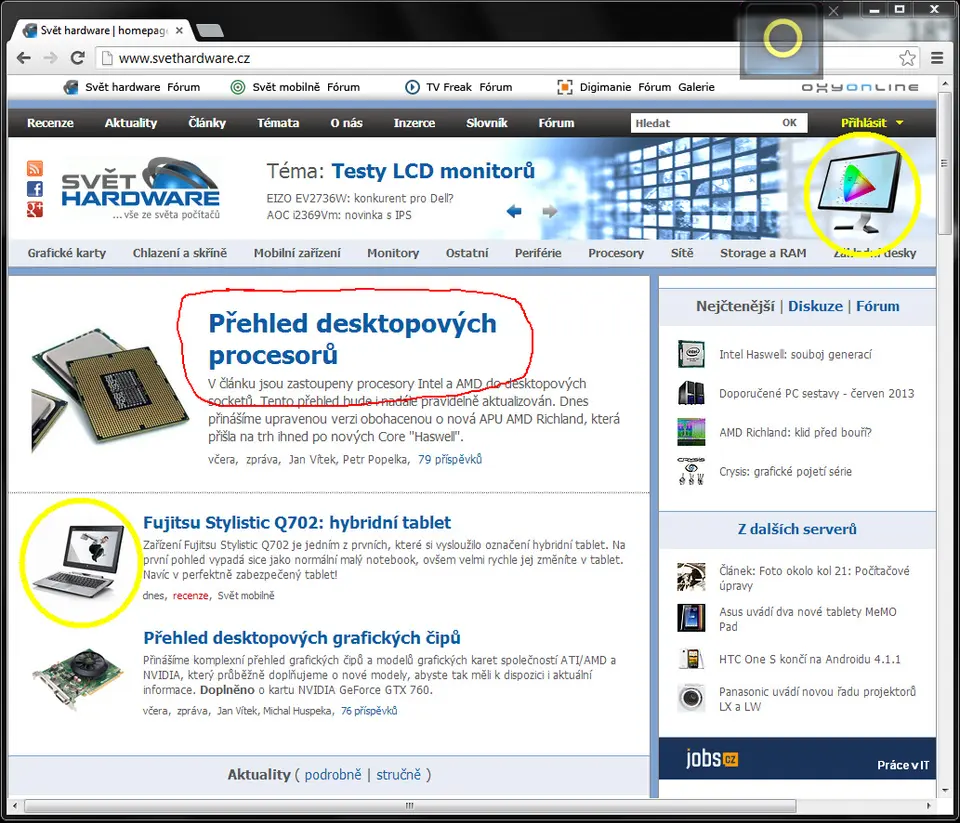
Task: Click the Panasonic projector thumbnail
Action: [691, 699]
